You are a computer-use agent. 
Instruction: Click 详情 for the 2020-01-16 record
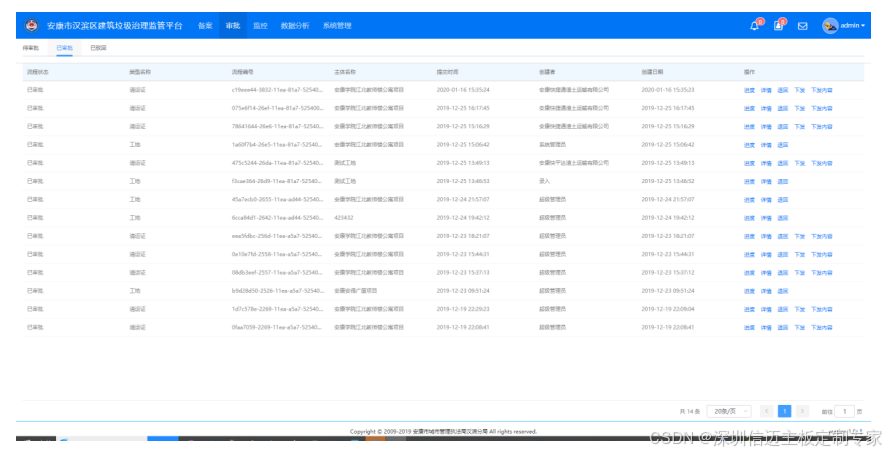(766, 90)
